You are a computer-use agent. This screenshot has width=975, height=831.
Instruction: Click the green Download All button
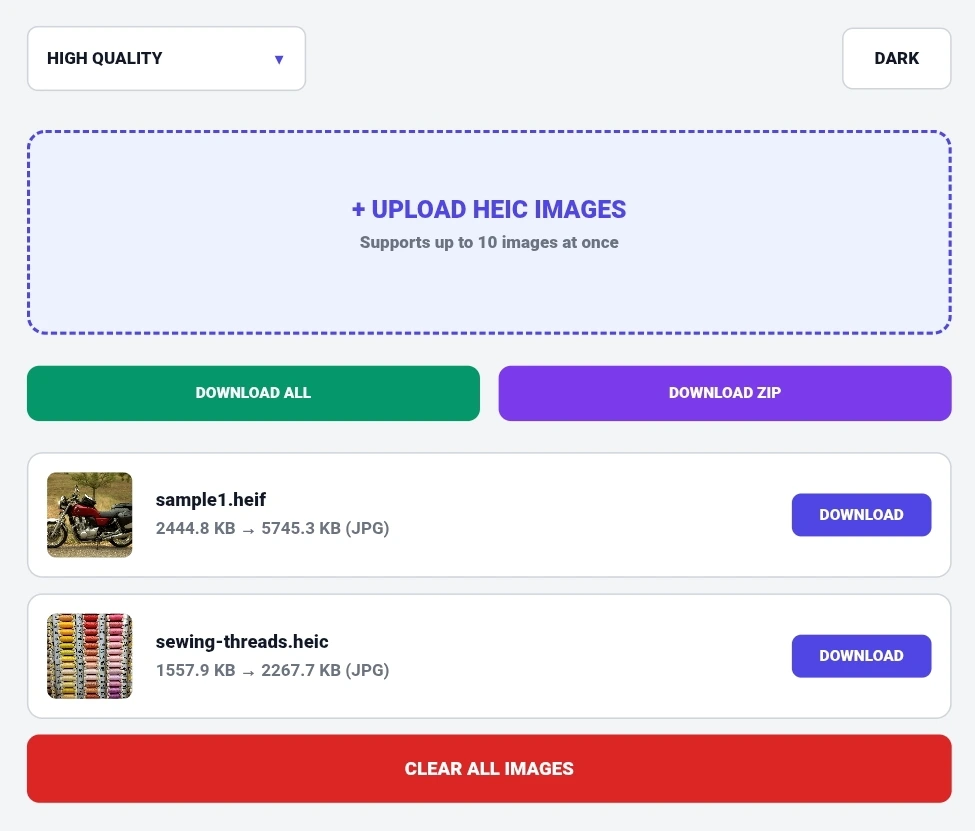pos(253,393)
